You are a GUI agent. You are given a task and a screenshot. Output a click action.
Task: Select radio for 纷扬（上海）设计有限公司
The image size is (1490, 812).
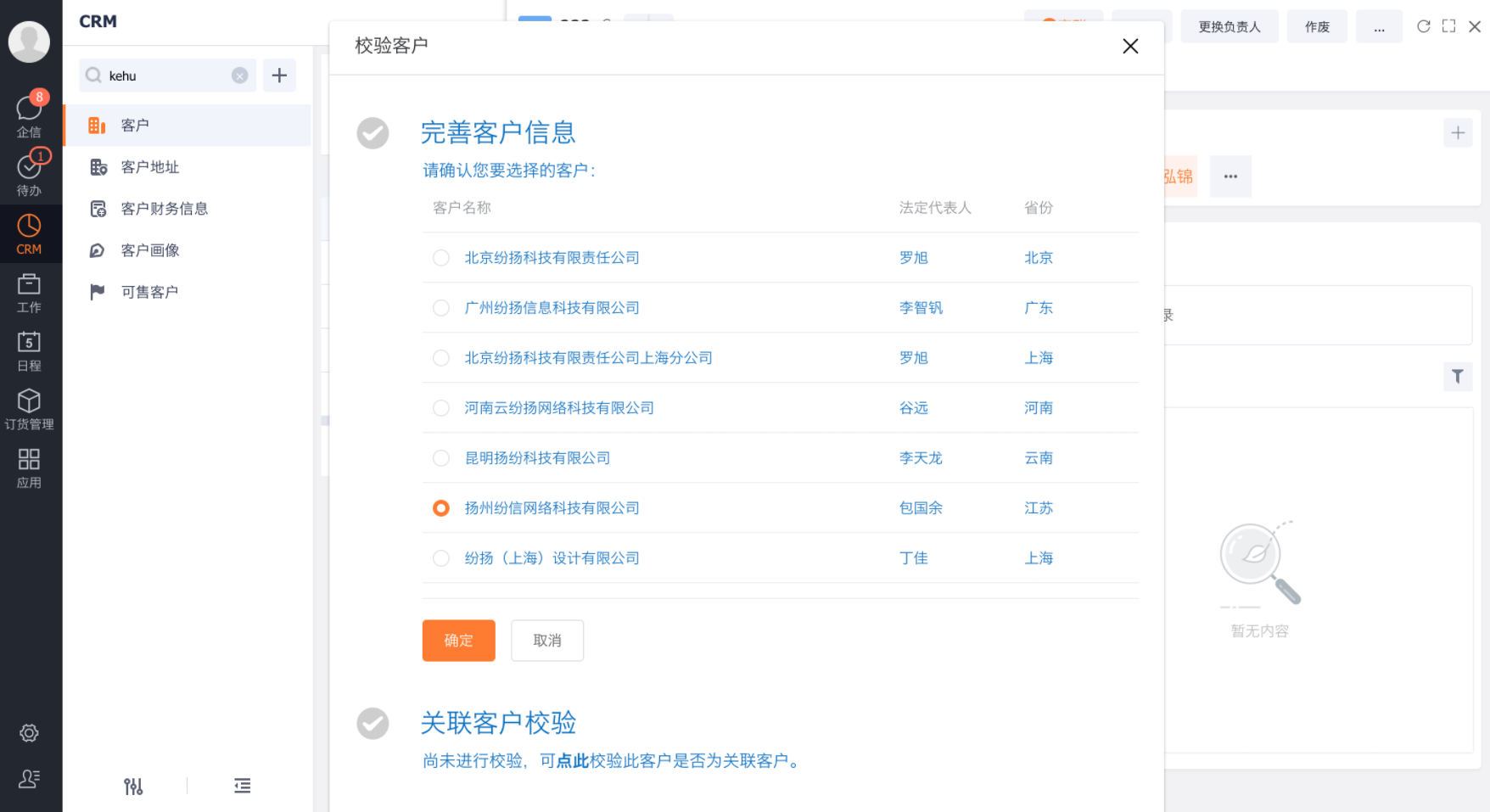tap(441, 558)
